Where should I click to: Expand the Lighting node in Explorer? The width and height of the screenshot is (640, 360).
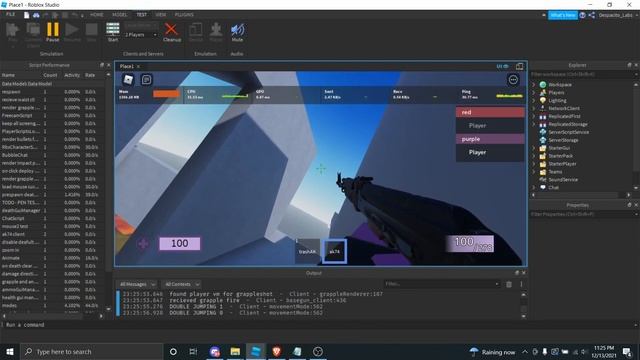534,100
